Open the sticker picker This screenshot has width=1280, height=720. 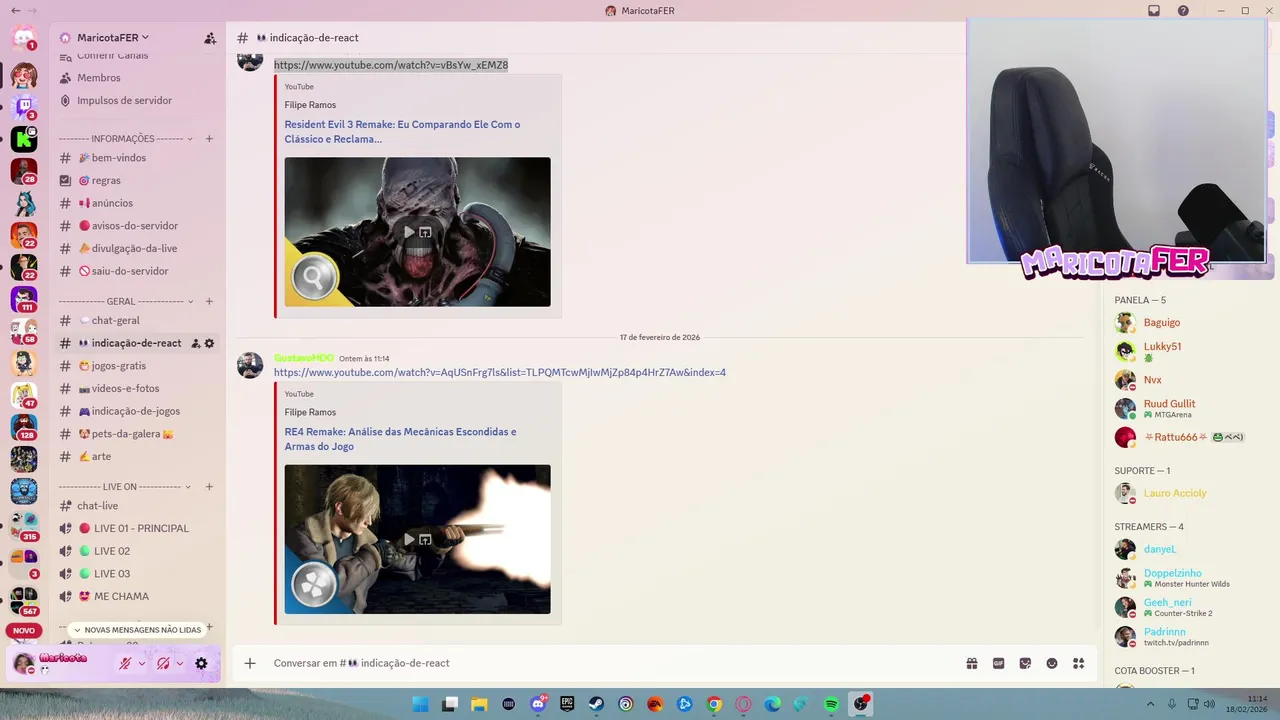coord(1025,663)
